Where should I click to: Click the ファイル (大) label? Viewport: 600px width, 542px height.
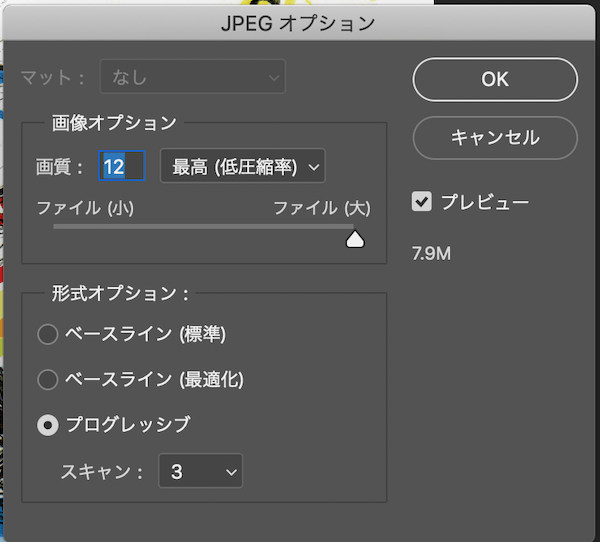[x=322, y=209]
